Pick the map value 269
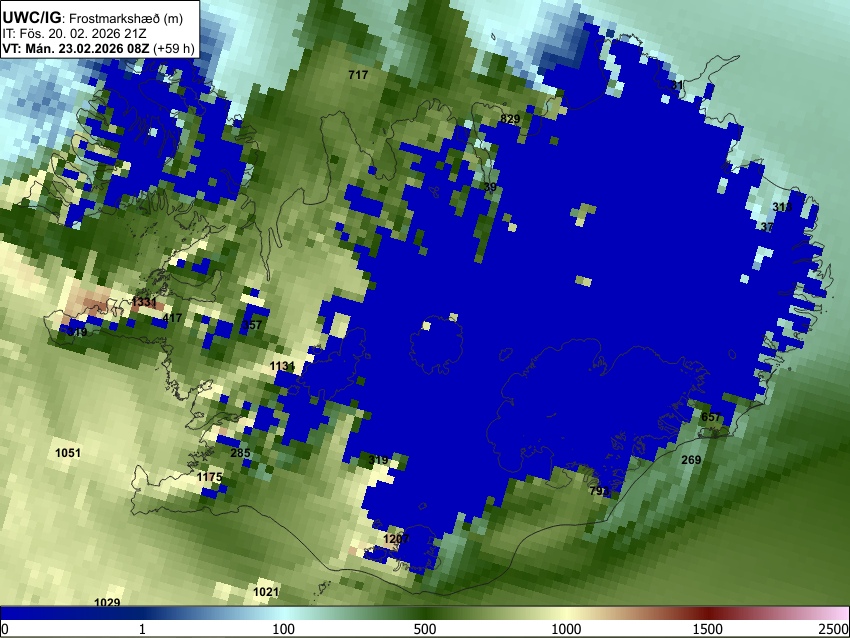850x638 pixels. click(691, 460)
